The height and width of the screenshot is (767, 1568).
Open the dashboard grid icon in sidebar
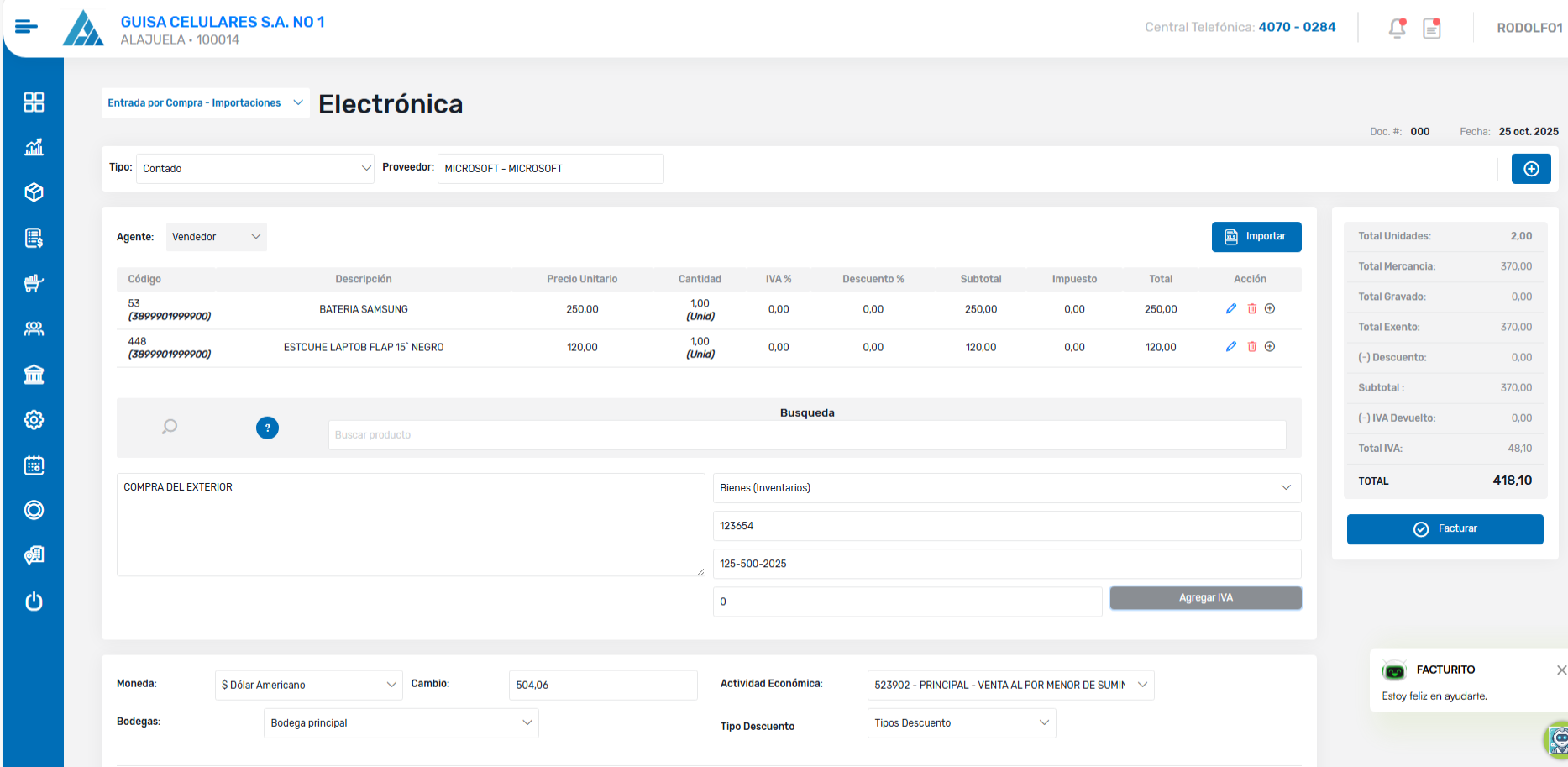point(34,102)
